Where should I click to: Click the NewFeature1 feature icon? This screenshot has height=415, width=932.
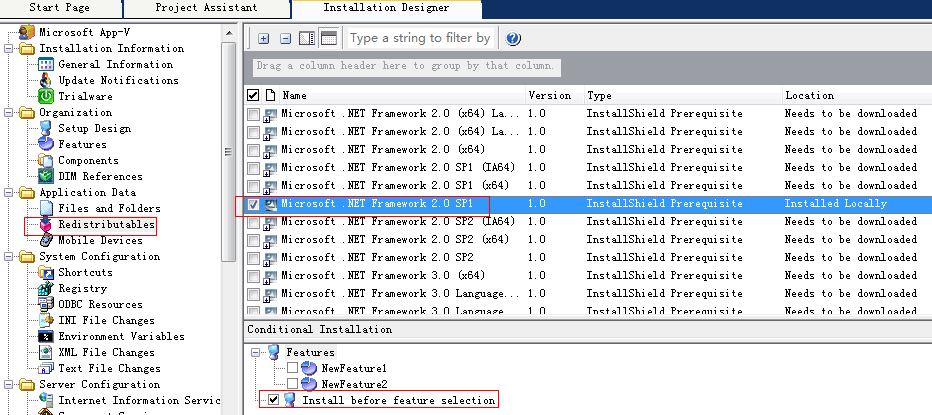309,368
